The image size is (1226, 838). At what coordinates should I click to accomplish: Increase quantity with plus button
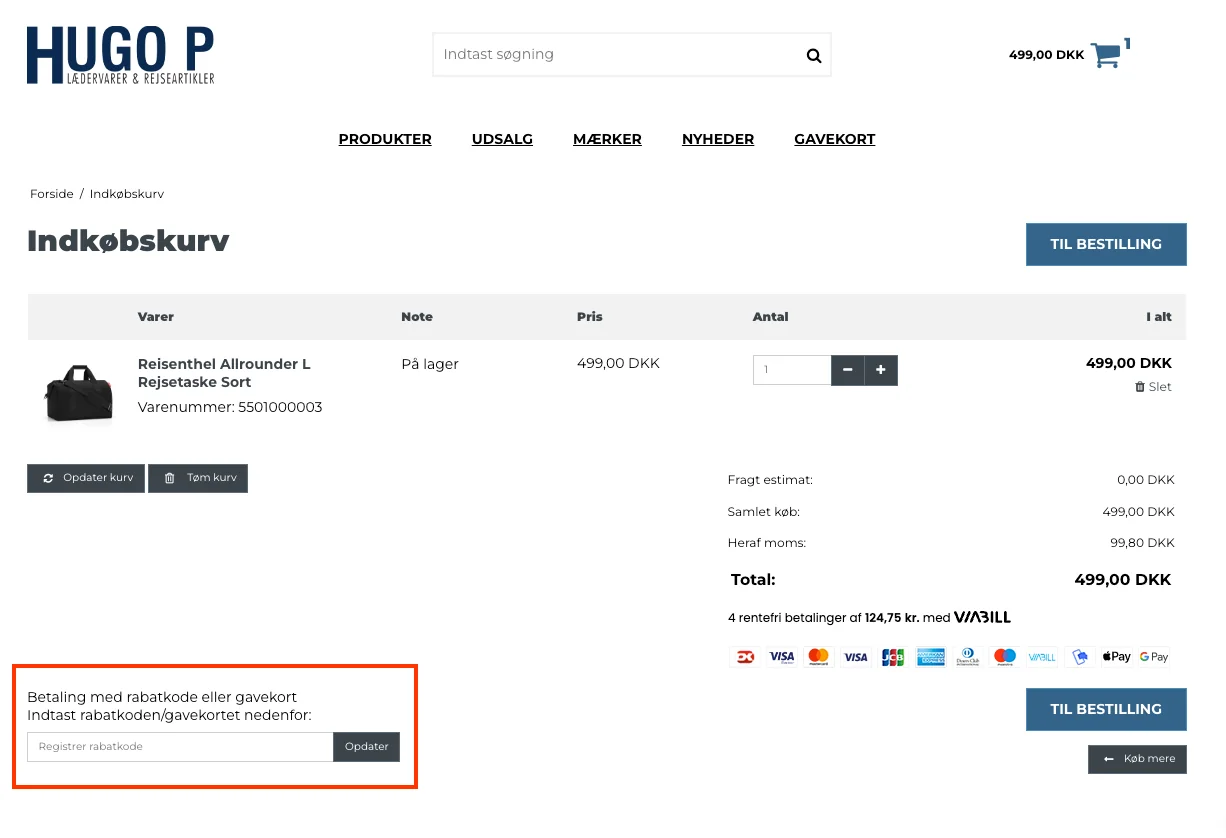(x=881, y=370)
